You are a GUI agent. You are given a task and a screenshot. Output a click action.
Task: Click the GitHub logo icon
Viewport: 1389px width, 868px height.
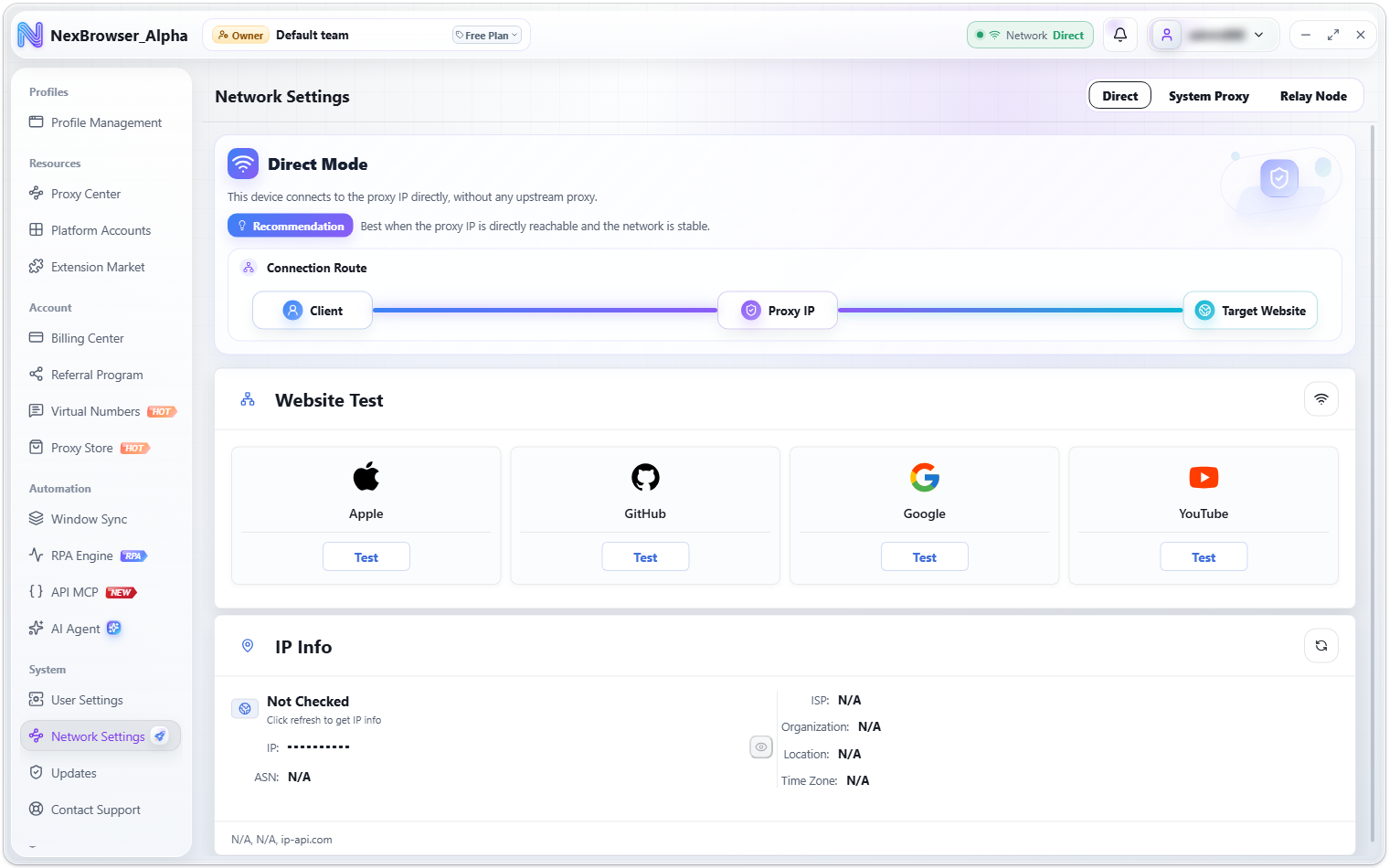(x=645, y=477)
